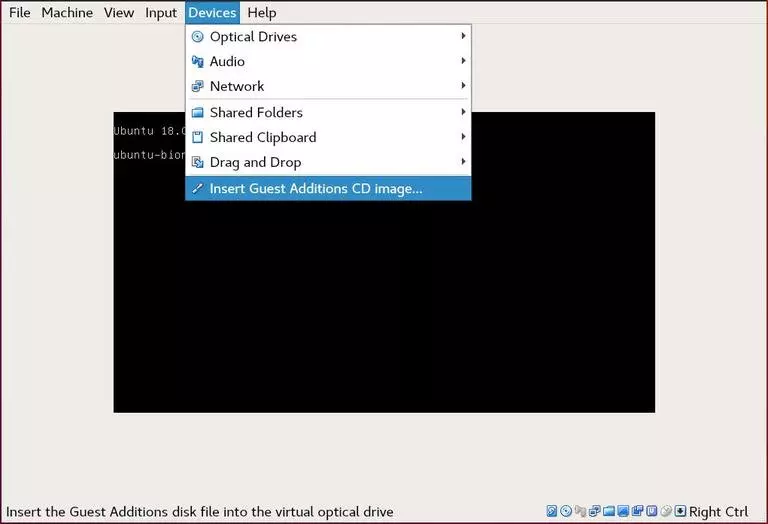Click the shared folders status bar icon

(609, 511)
